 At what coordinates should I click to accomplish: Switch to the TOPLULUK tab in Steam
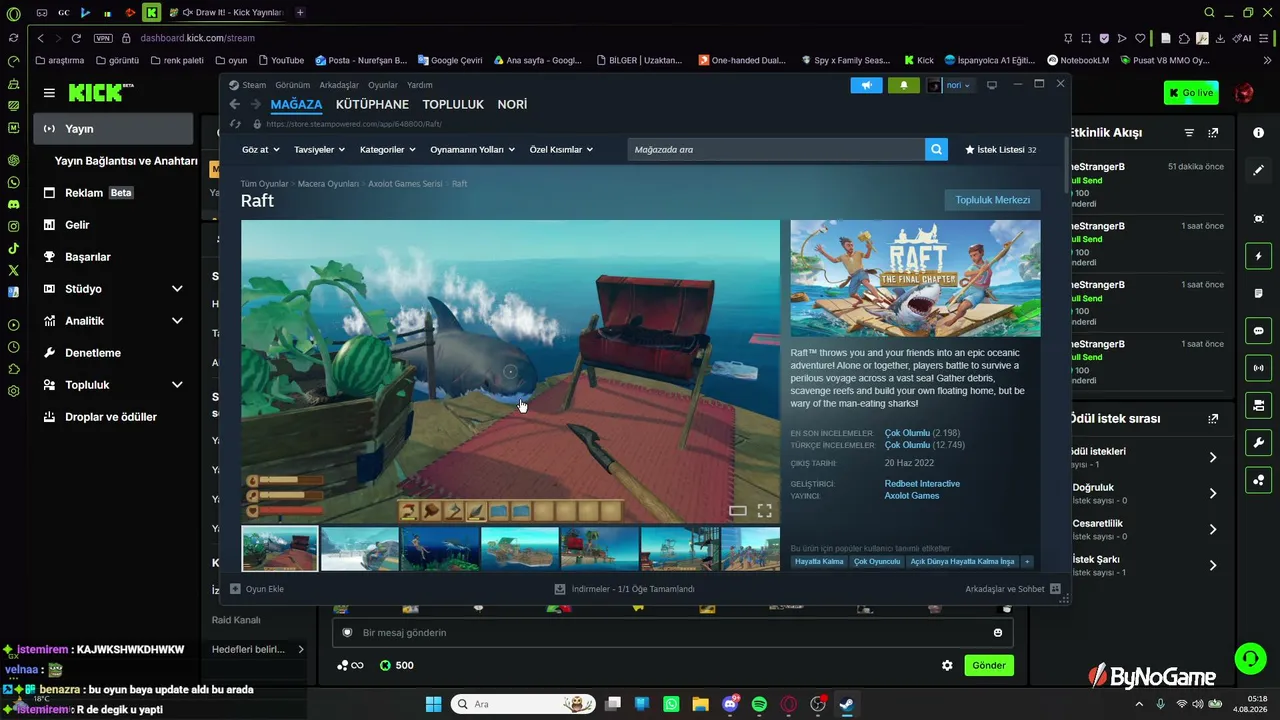click(453, 104)
